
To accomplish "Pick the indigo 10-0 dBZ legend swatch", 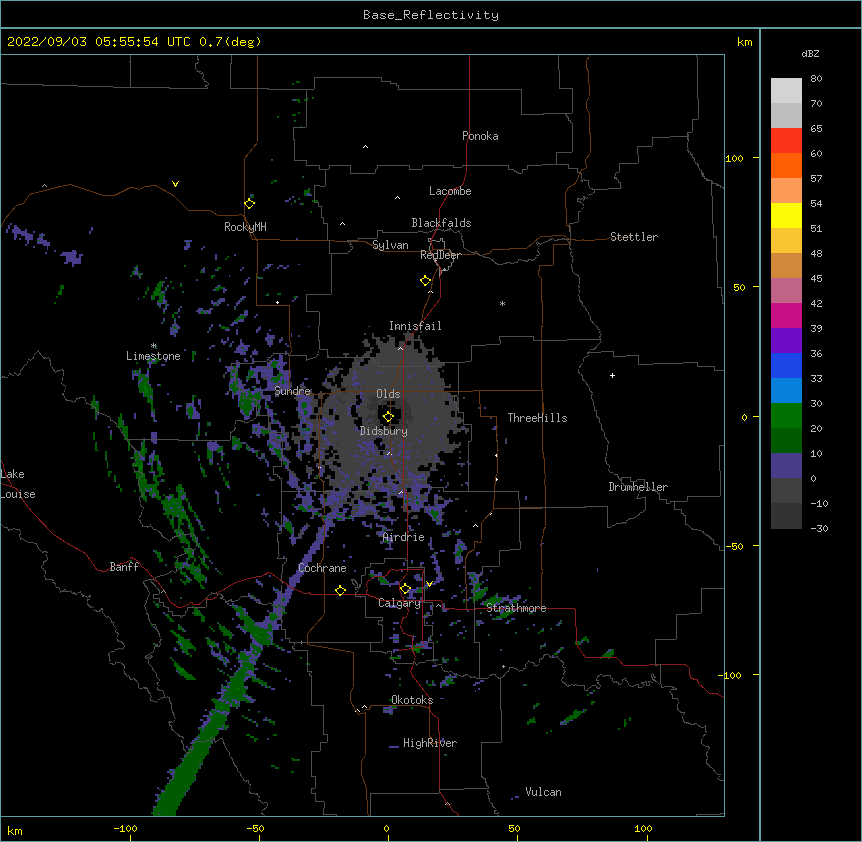I will [786, 466].
